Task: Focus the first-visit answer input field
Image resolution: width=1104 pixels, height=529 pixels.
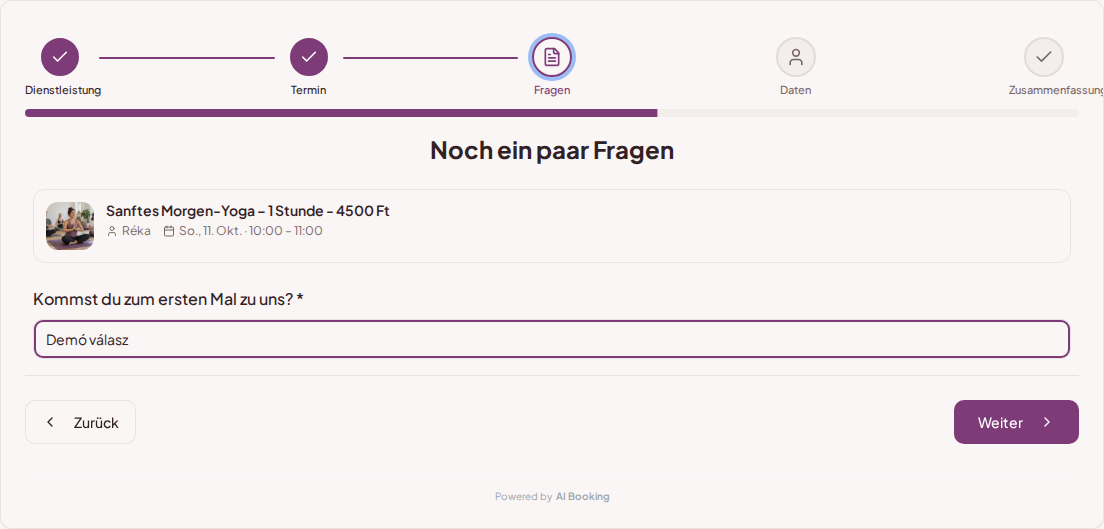Action: [x=552, y=340]
